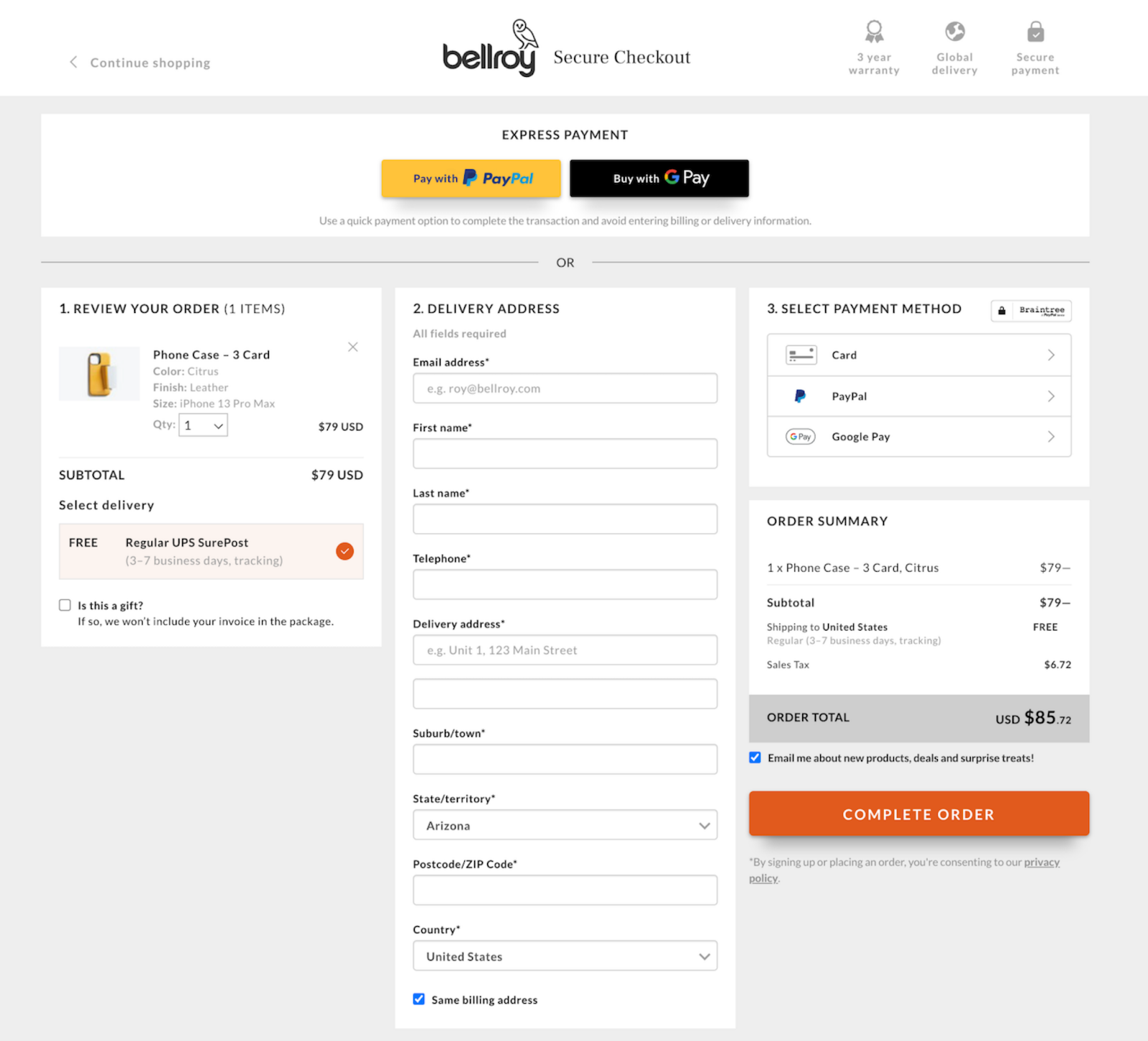
Task: Click the Finish: Leather text
Action: point(191,387)
